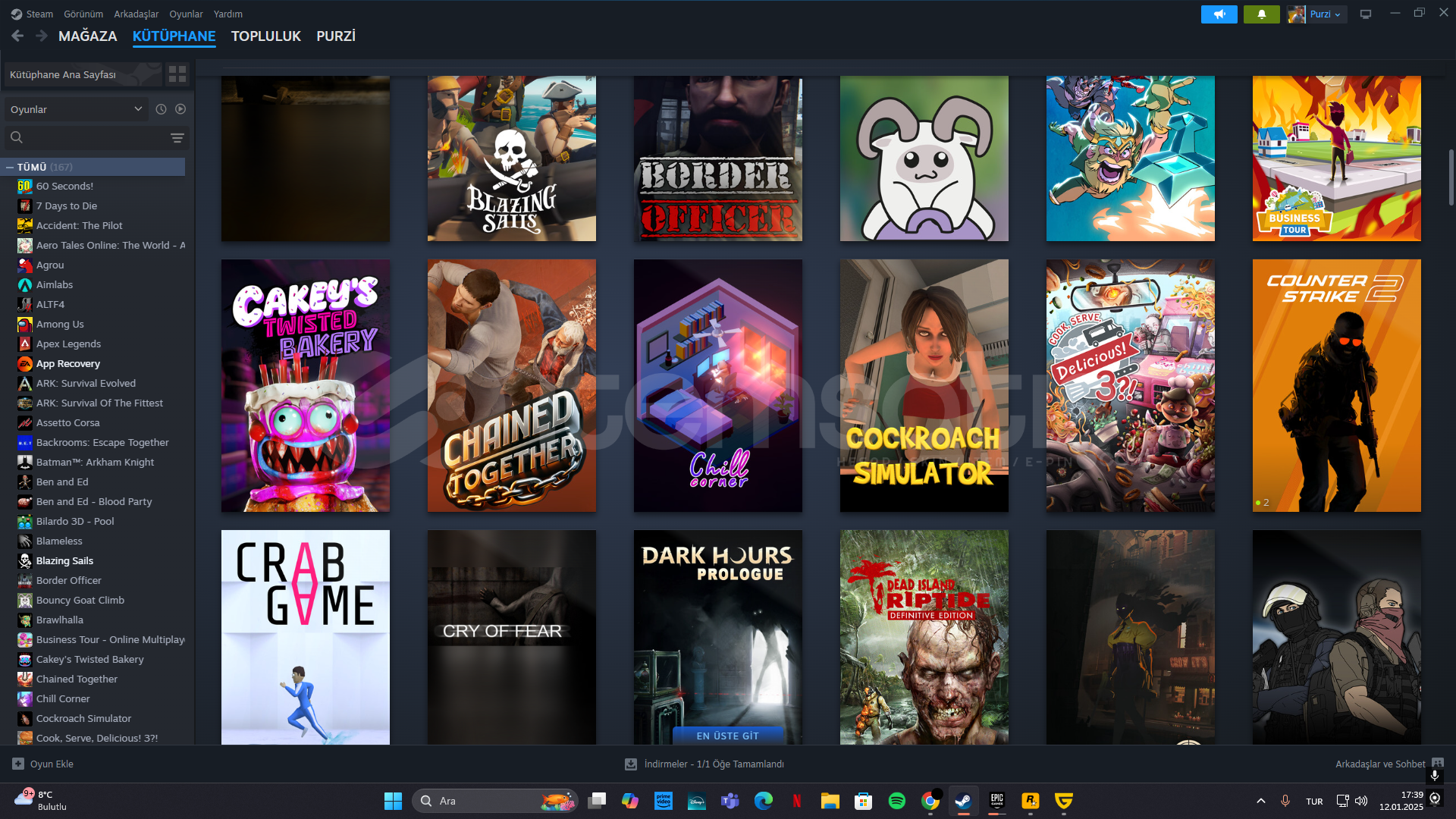Image resolution: width=1456 pixels, height=819 pixels.
Task: Open the Counter-Strike 2 cover
Action: pyautogui.click(x=1336, y=385)
